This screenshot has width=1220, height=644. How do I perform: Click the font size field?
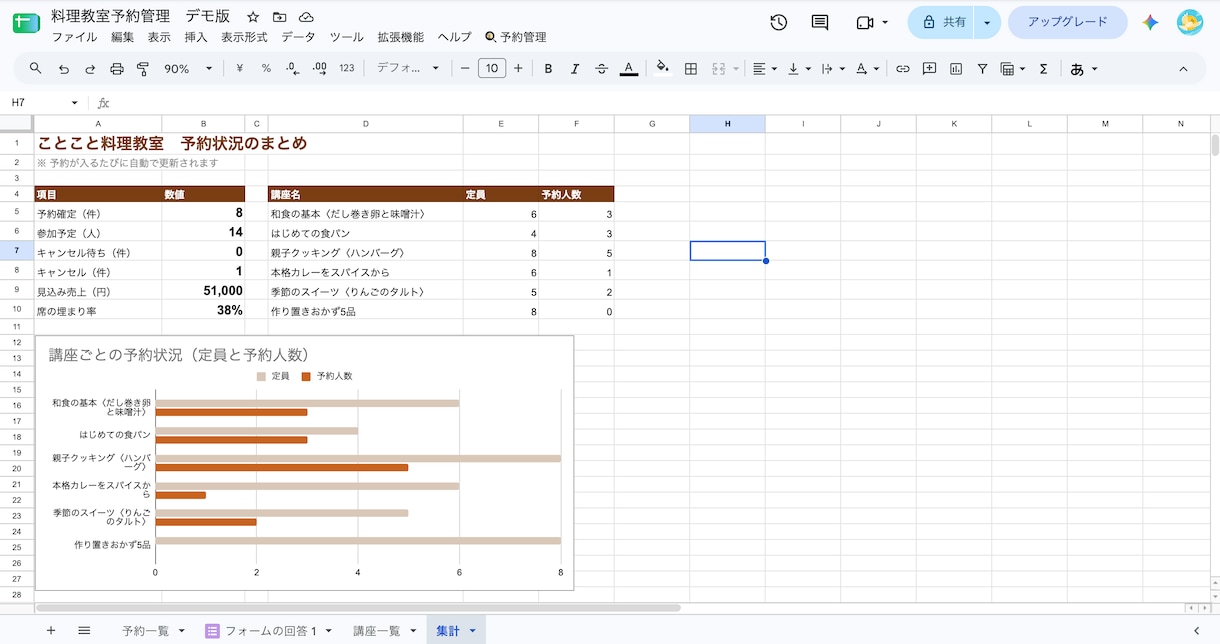(492, 69)
